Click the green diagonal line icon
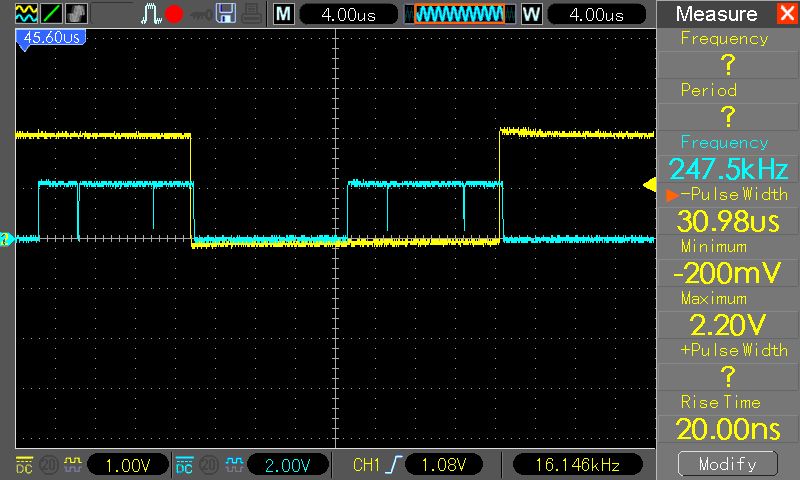This screenshot has height=480, width=800. (x=52, y=14)
